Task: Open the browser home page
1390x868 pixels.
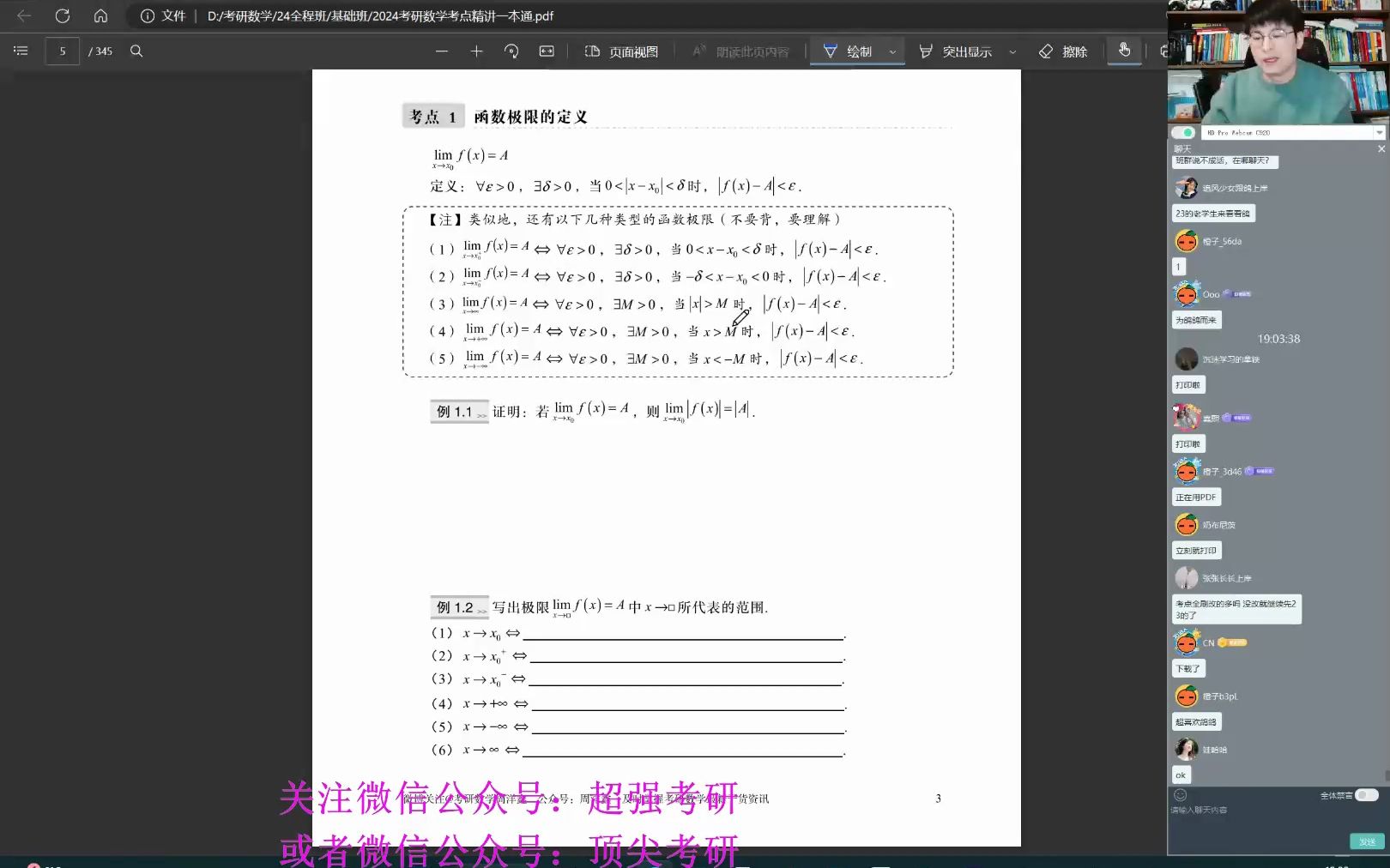Action: (x=100, y=15)
